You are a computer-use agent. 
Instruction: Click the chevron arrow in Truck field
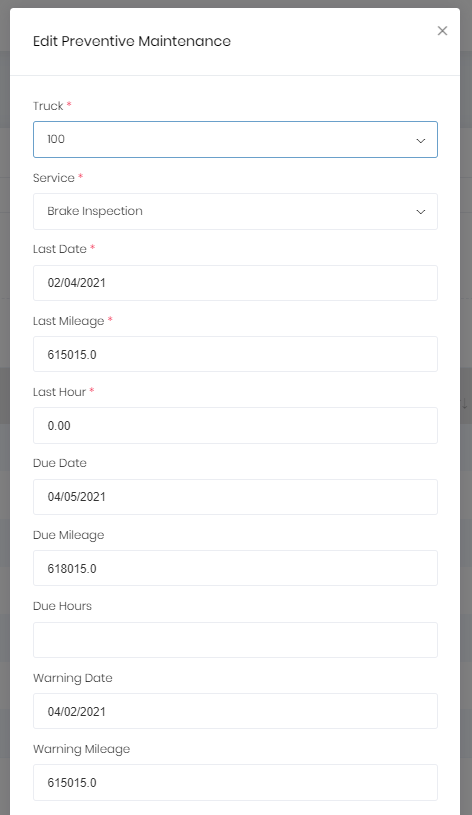[x=421, y=140]
